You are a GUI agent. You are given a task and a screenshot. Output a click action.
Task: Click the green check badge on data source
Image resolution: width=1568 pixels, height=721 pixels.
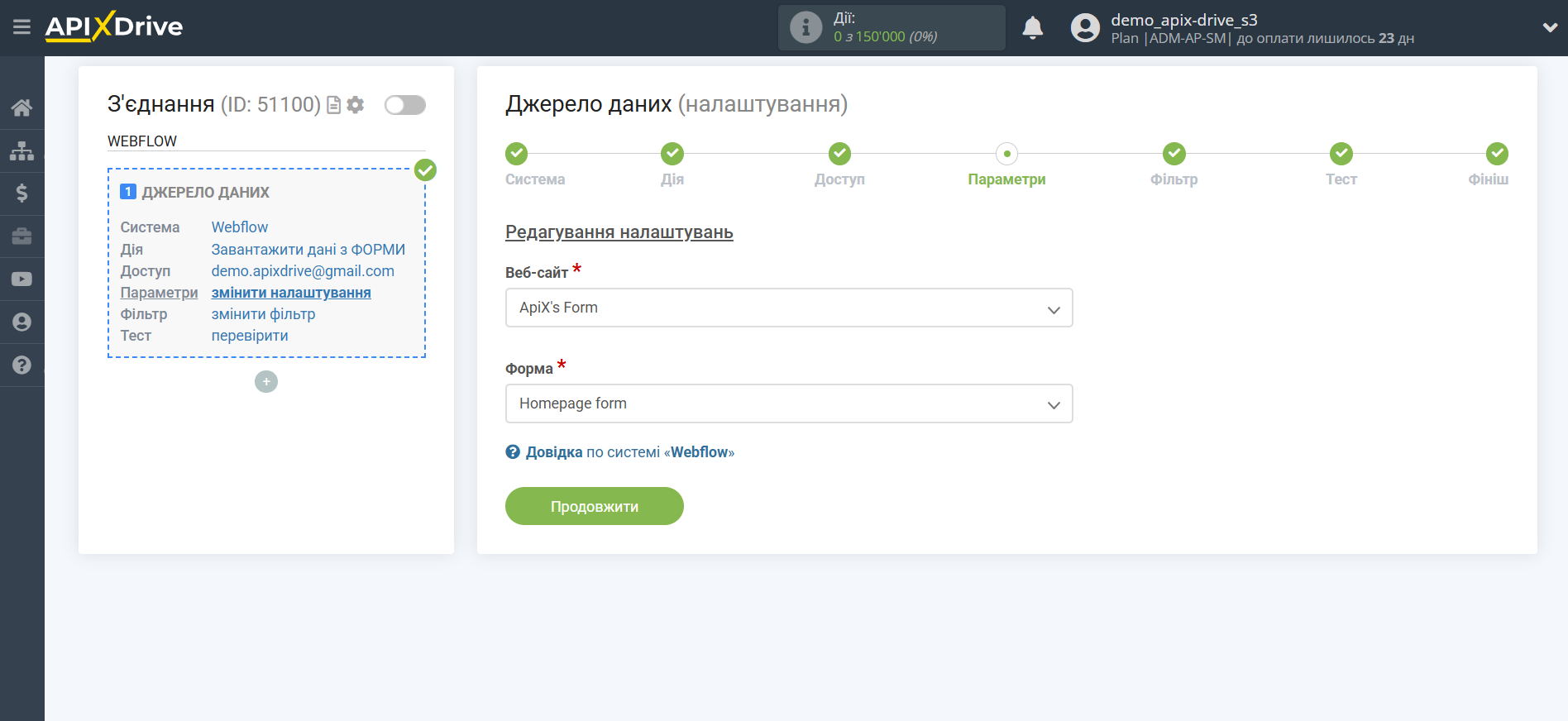[x=425, y=170]
